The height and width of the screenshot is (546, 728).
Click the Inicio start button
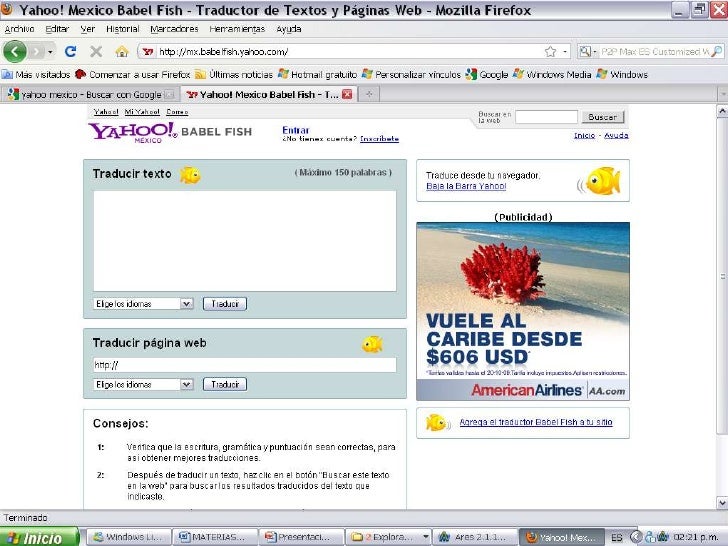point(40,537)
